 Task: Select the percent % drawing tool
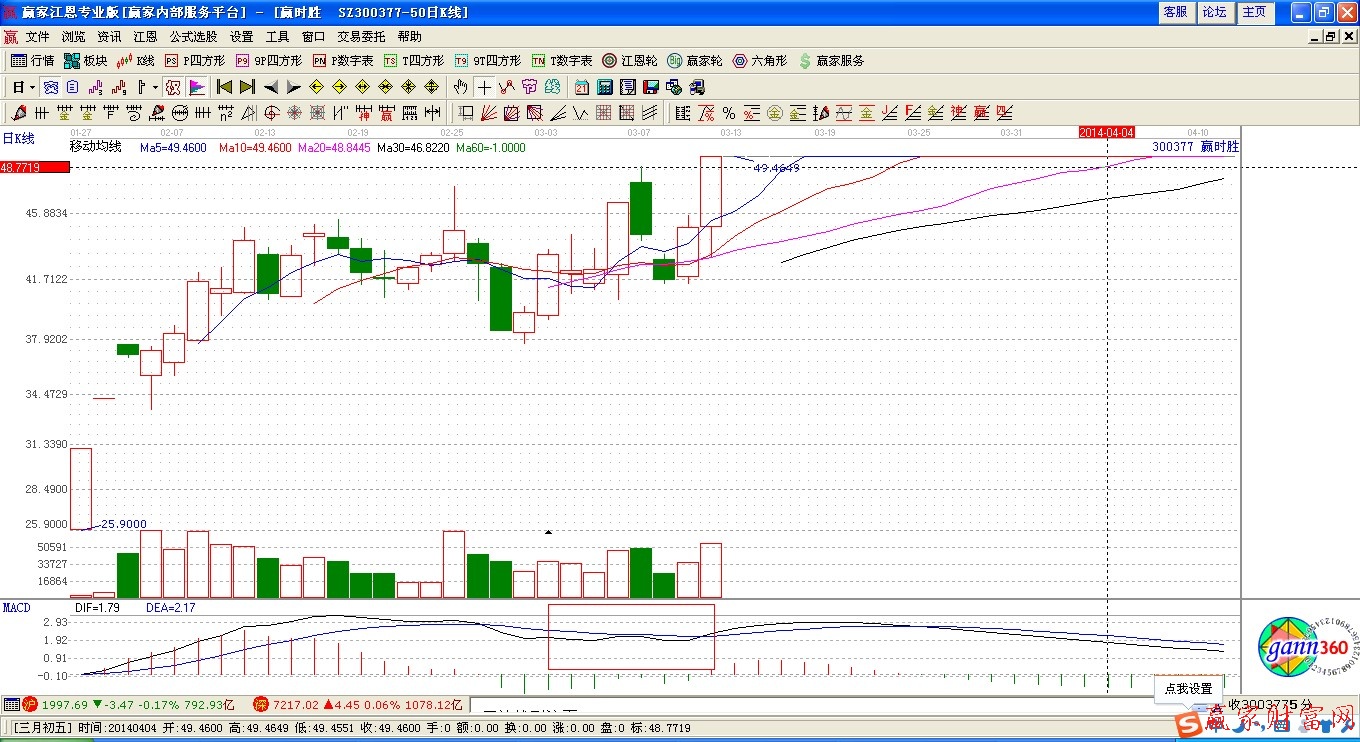point(729,113)
